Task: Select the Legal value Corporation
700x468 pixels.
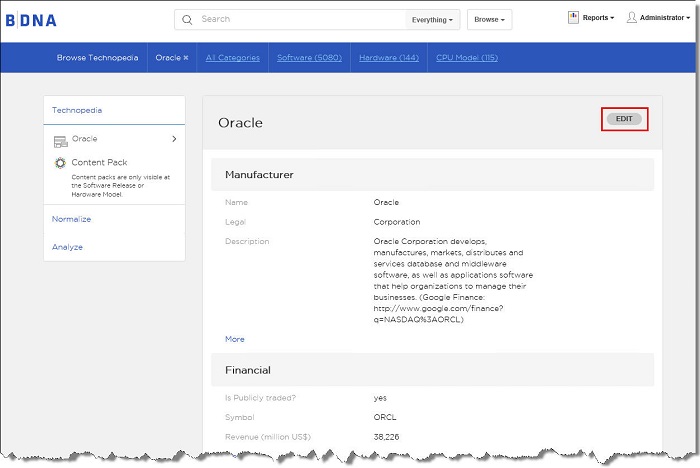Action: coord(397,222)
